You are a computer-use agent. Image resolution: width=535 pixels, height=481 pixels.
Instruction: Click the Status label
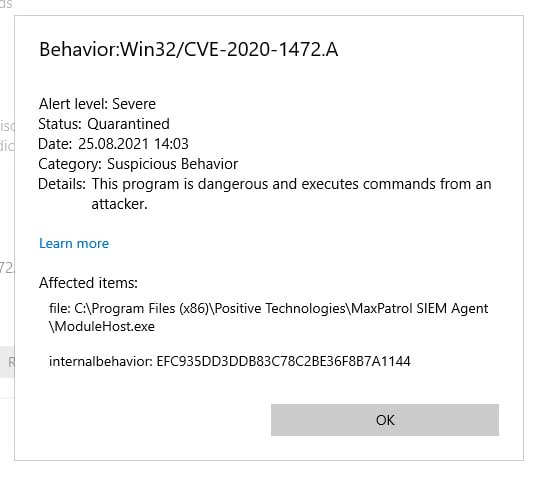point(60,124)
